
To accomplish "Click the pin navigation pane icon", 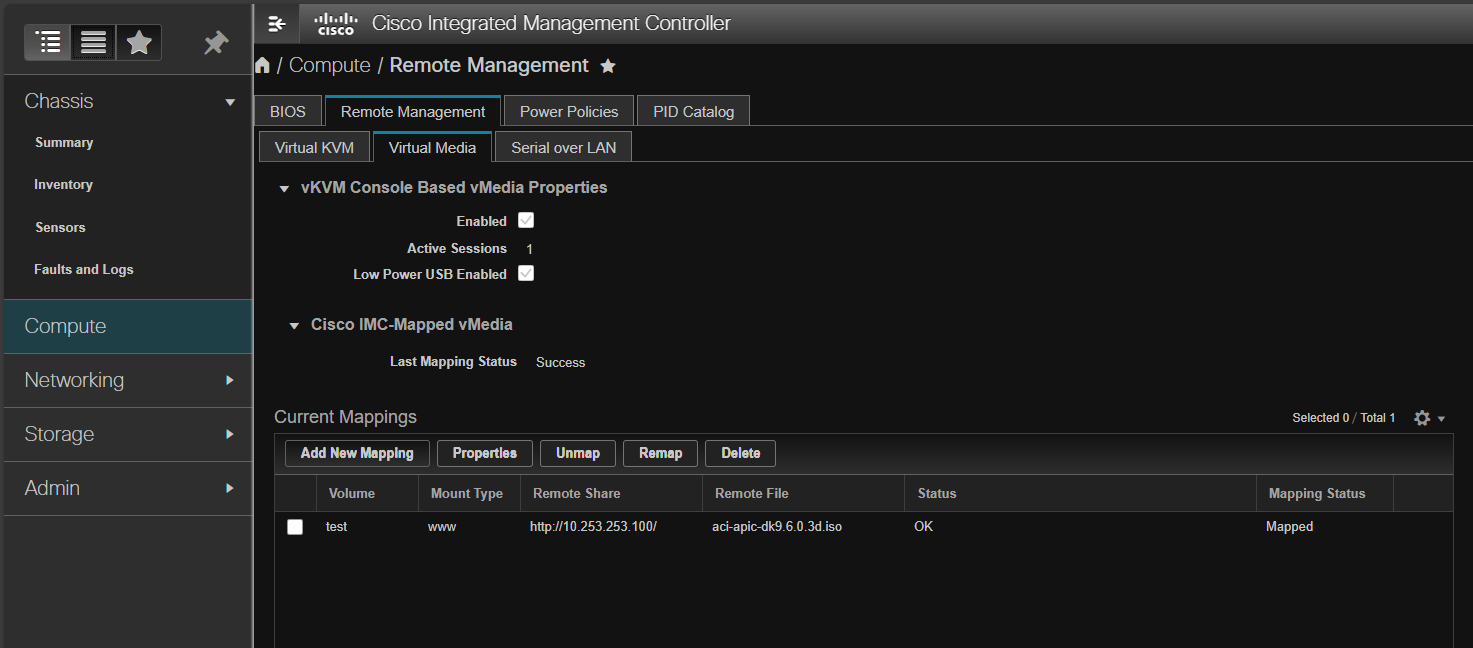I will tap(215, 42).
